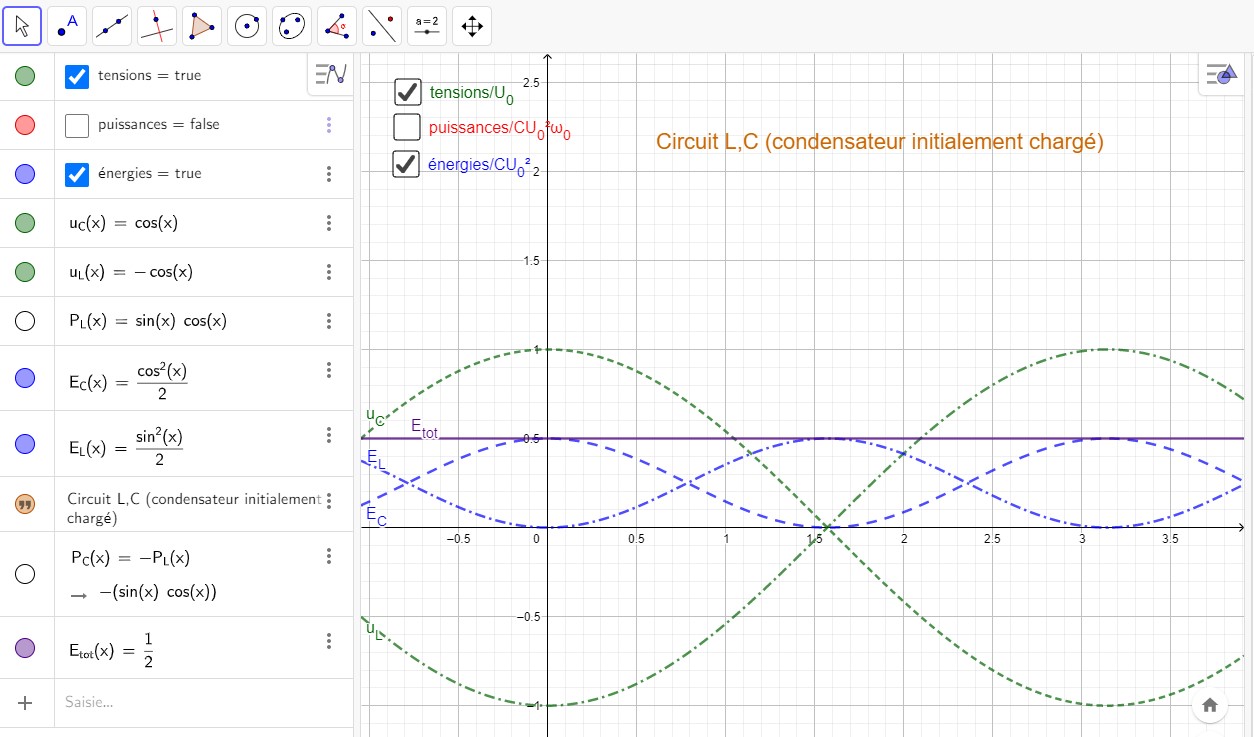This screenshot has width=1254, height=737.
Task: Enable the puissances checkbox in algebra panel
Action: [77, 125]
